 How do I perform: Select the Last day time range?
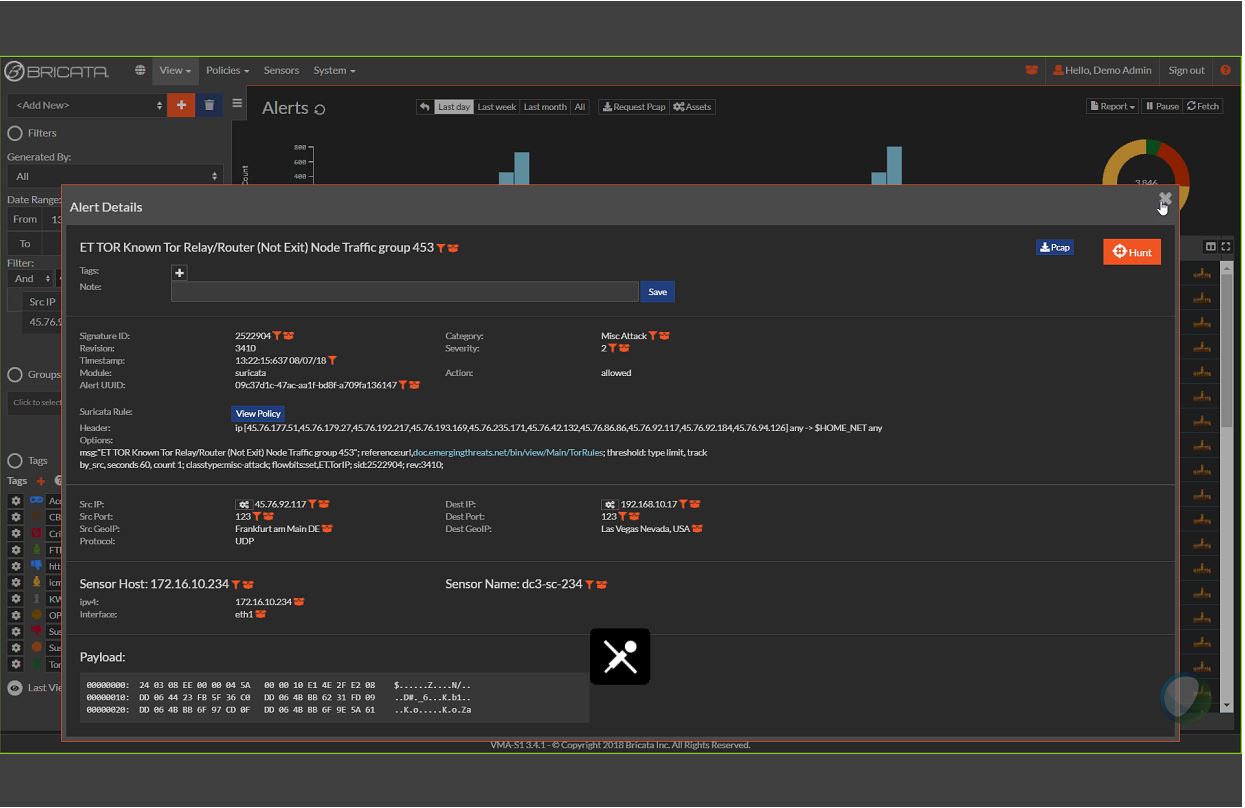click(x=454, y=107)
